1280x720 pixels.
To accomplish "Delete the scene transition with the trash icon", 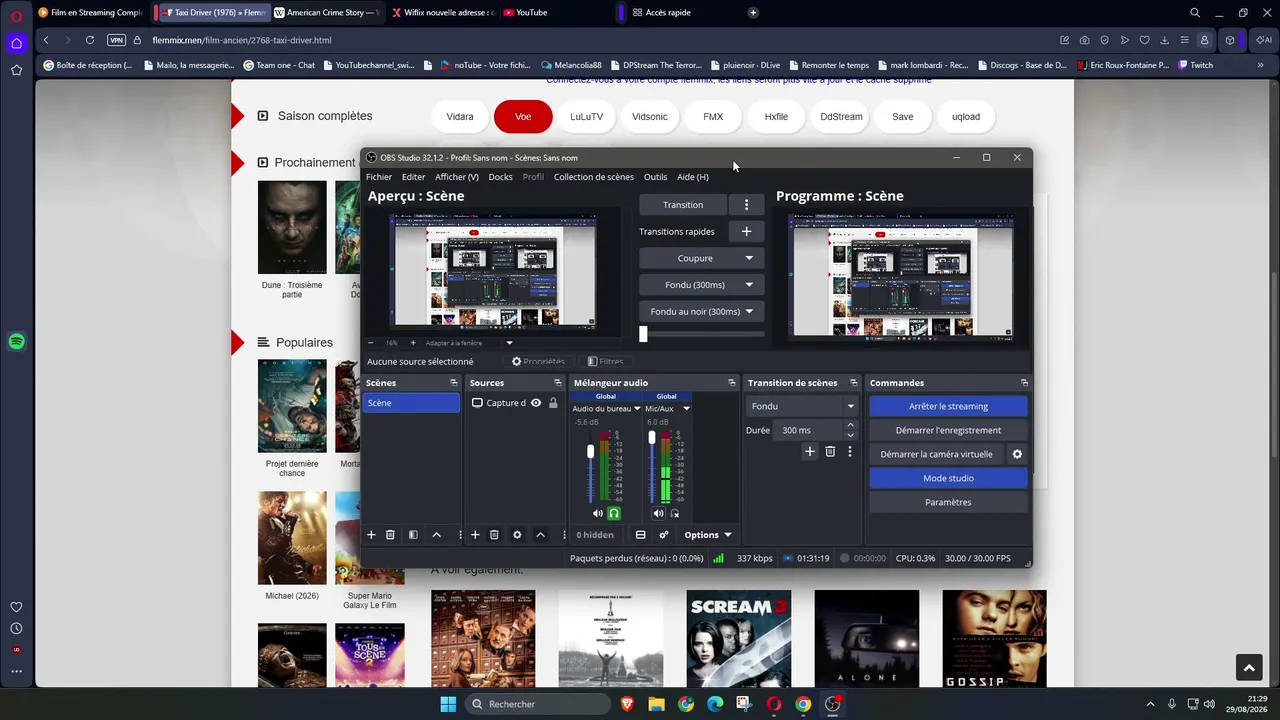I will [x=830, y=452].
